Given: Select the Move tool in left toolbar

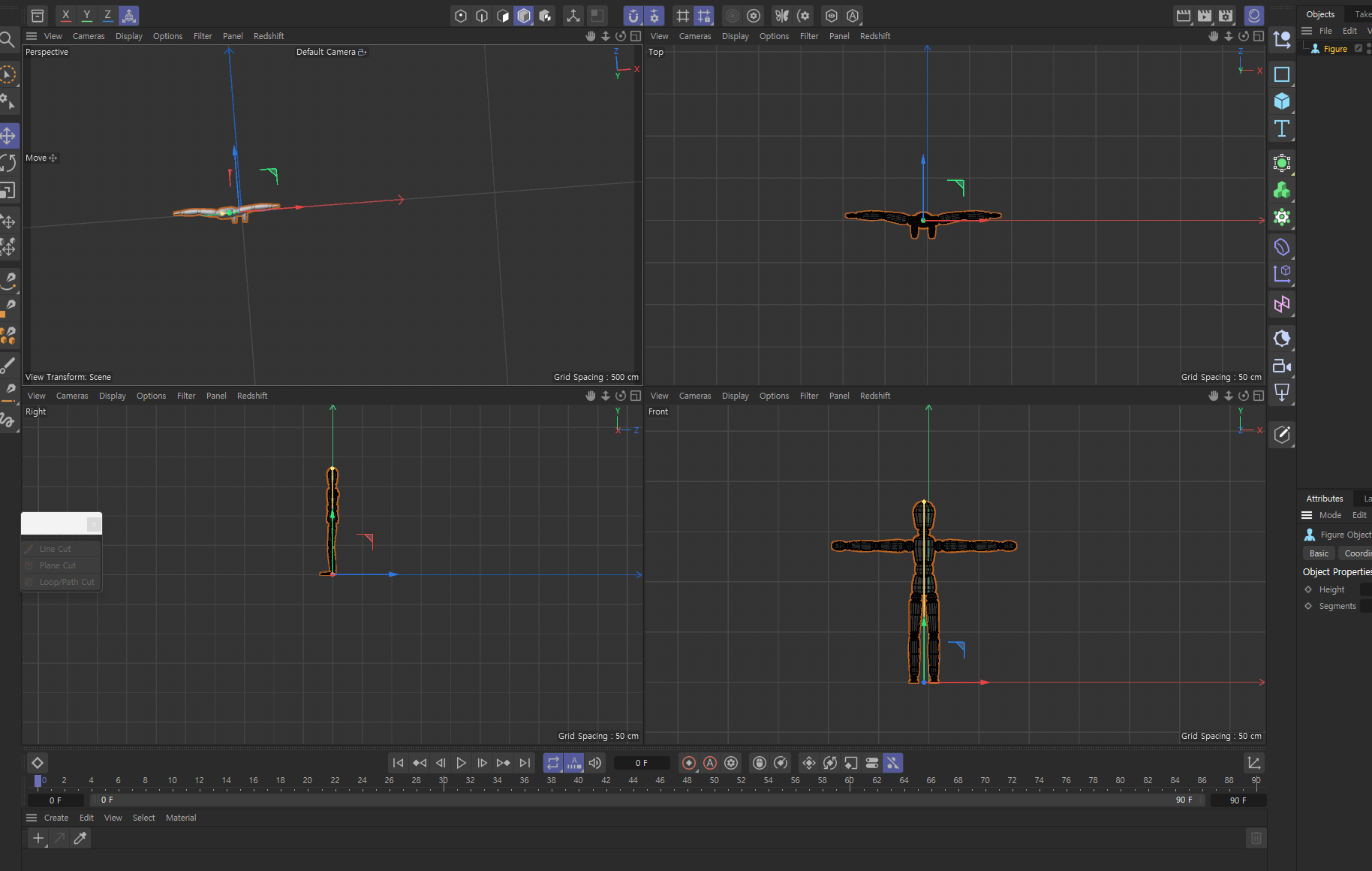Looking at the screenshot, I should 8,136.
